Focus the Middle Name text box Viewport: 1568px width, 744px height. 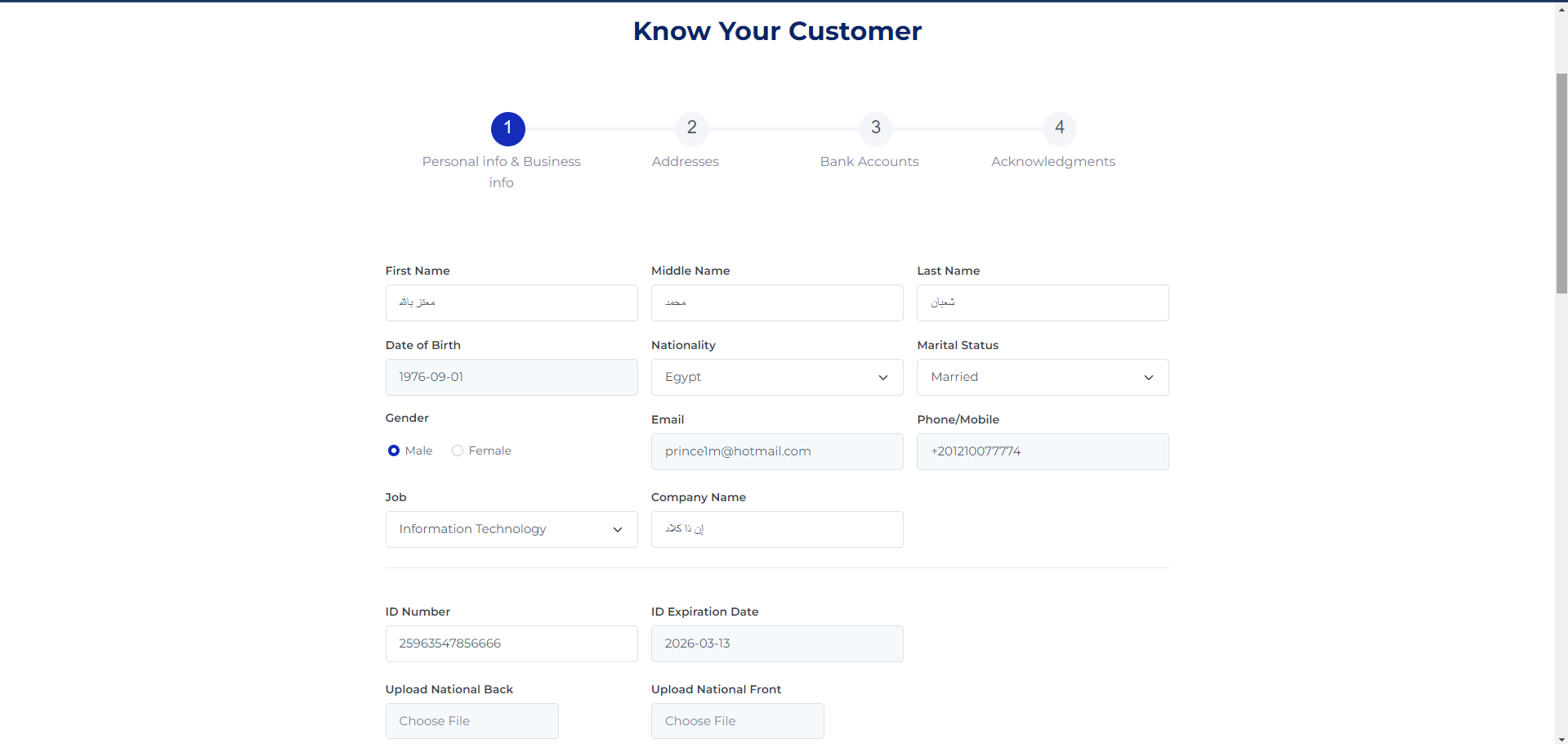coord(776,303)
